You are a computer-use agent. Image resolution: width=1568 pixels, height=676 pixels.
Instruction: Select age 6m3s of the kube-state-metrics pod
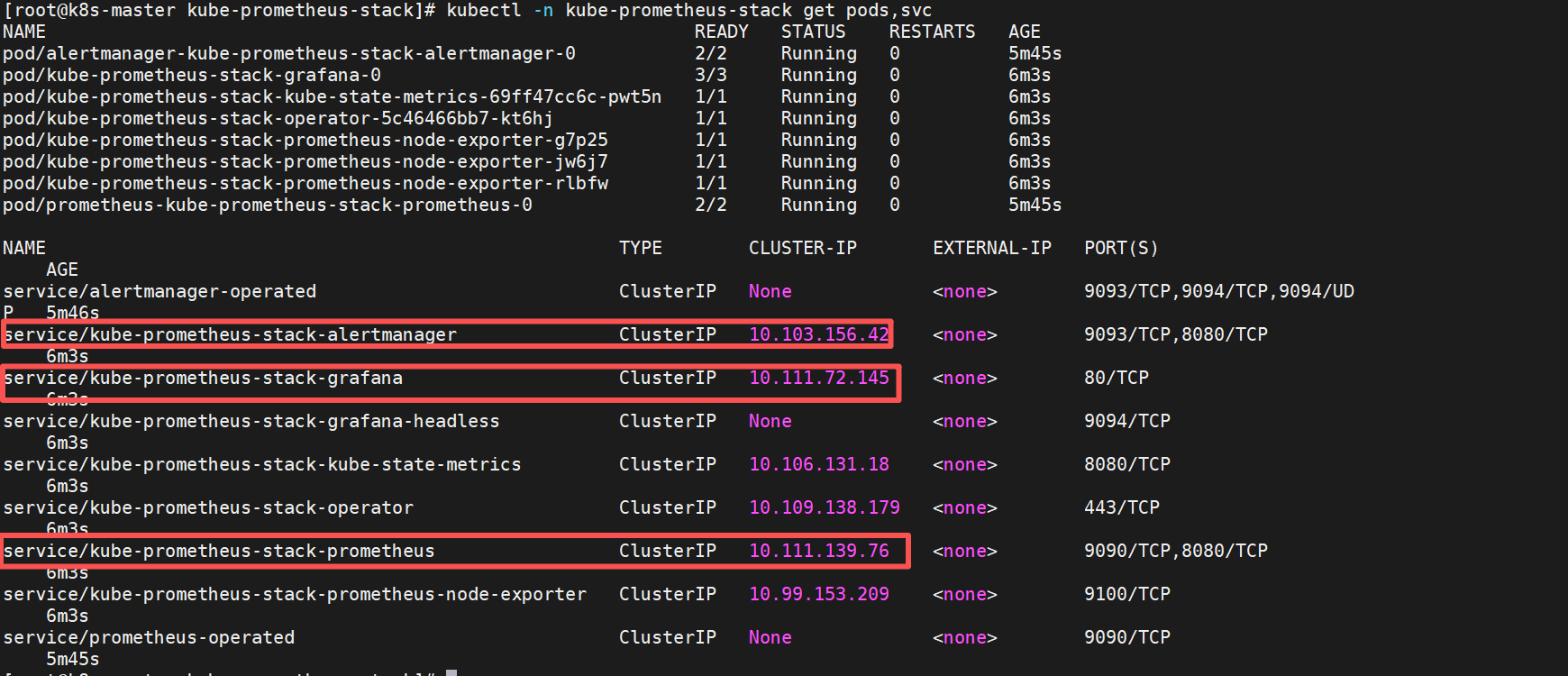pos(1030,96)
